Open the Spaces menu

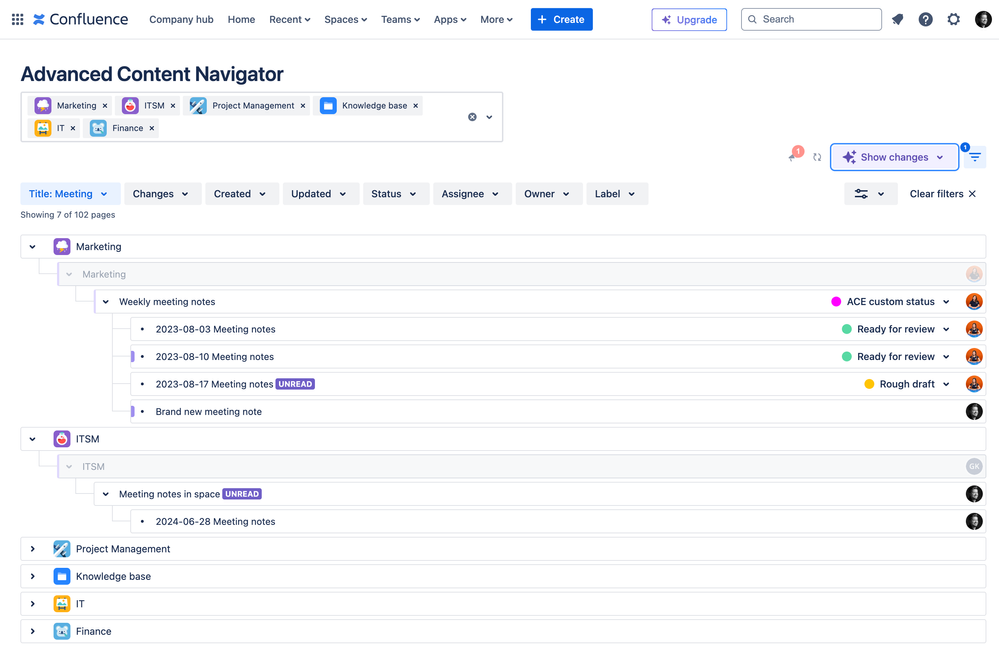point(345,19)
